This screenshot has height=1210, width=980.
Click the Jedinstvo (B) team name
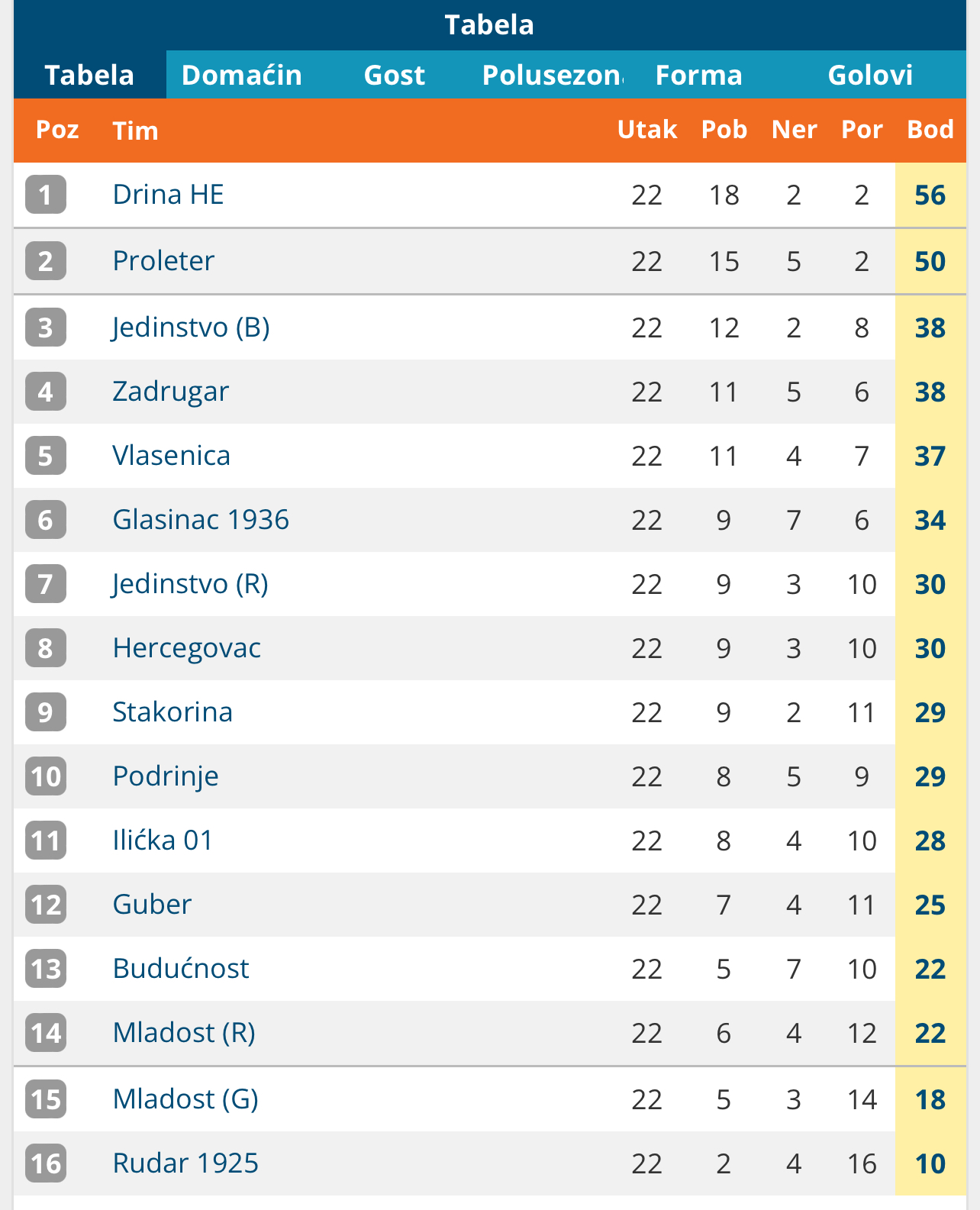pyautogui.click(x=191, y=328)
